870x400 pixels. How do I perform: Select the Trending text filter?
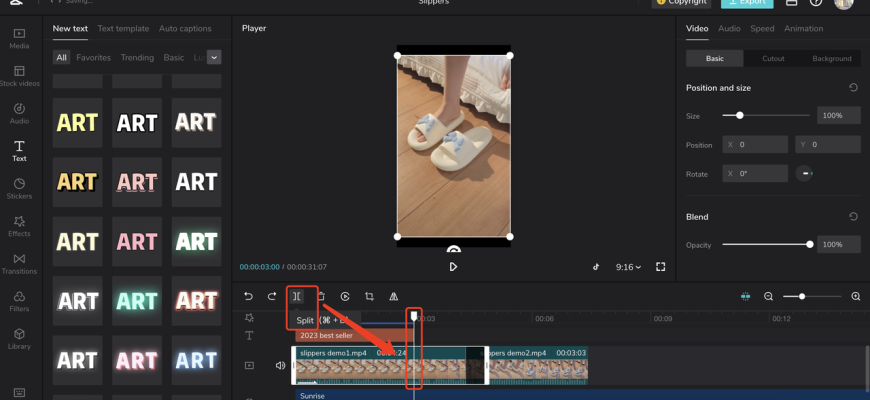pyautogui.click(x=137, y=57)
